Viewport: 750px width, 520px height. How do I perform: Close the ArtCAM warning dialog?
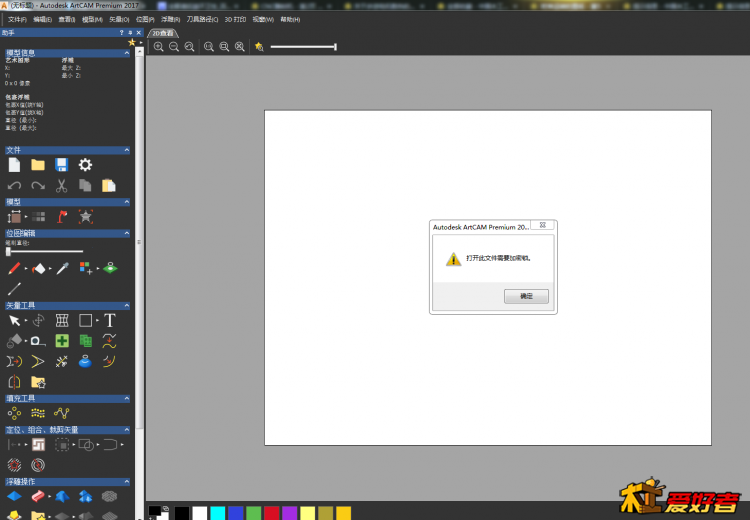(x=542, y=225)
